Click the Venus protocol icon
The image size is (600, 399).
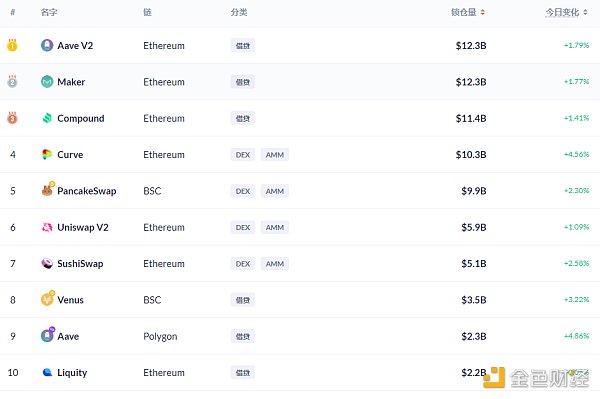47,299
